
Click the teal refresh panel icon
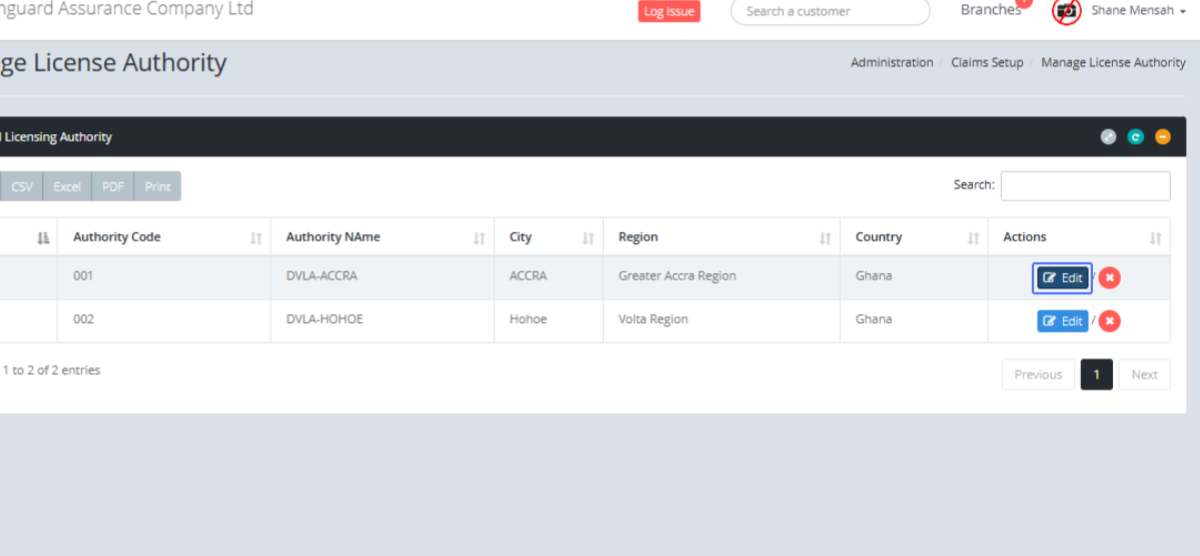(x=1135, y=137)
